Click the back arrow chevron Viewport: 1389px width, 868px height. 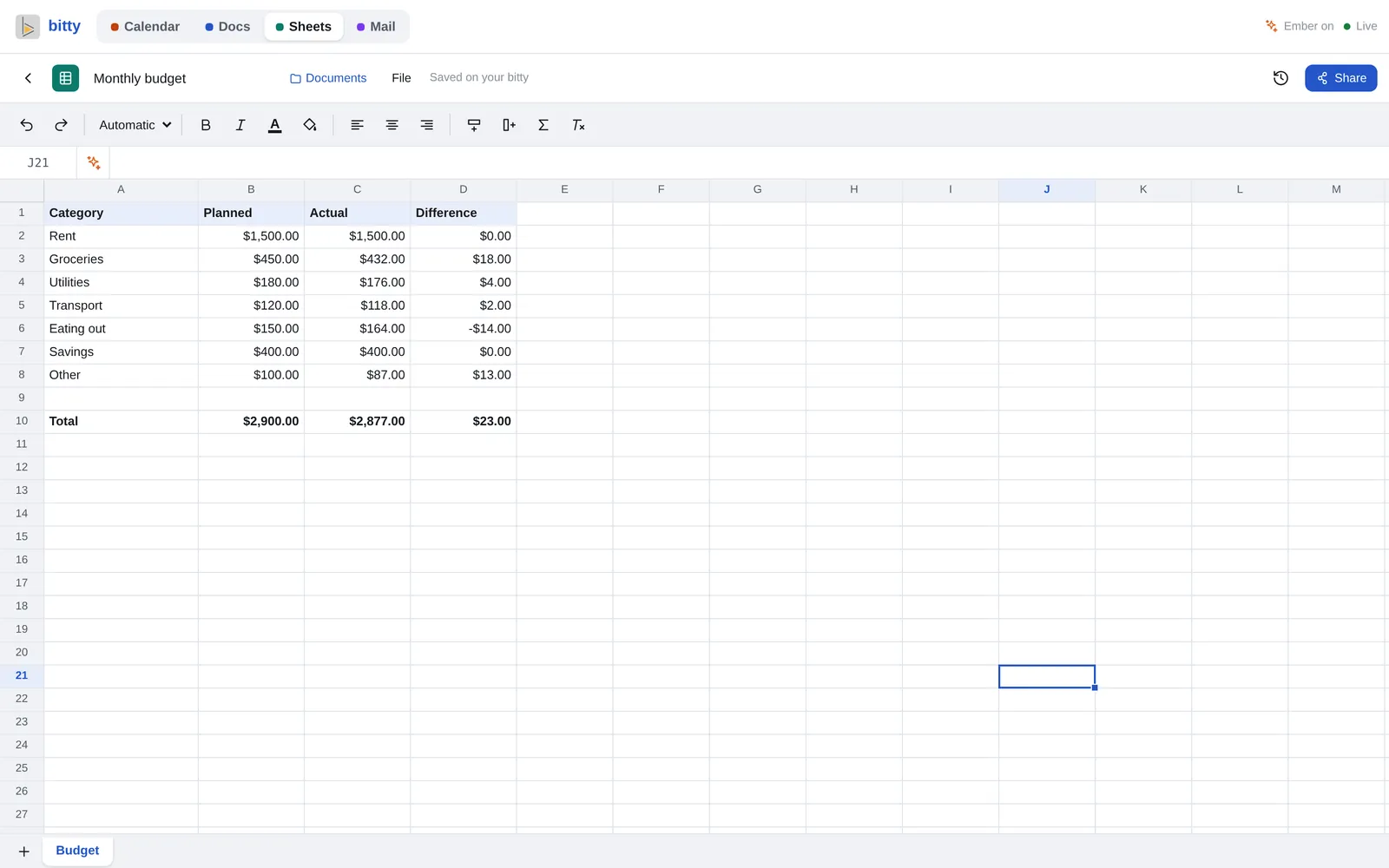point(28,78)
